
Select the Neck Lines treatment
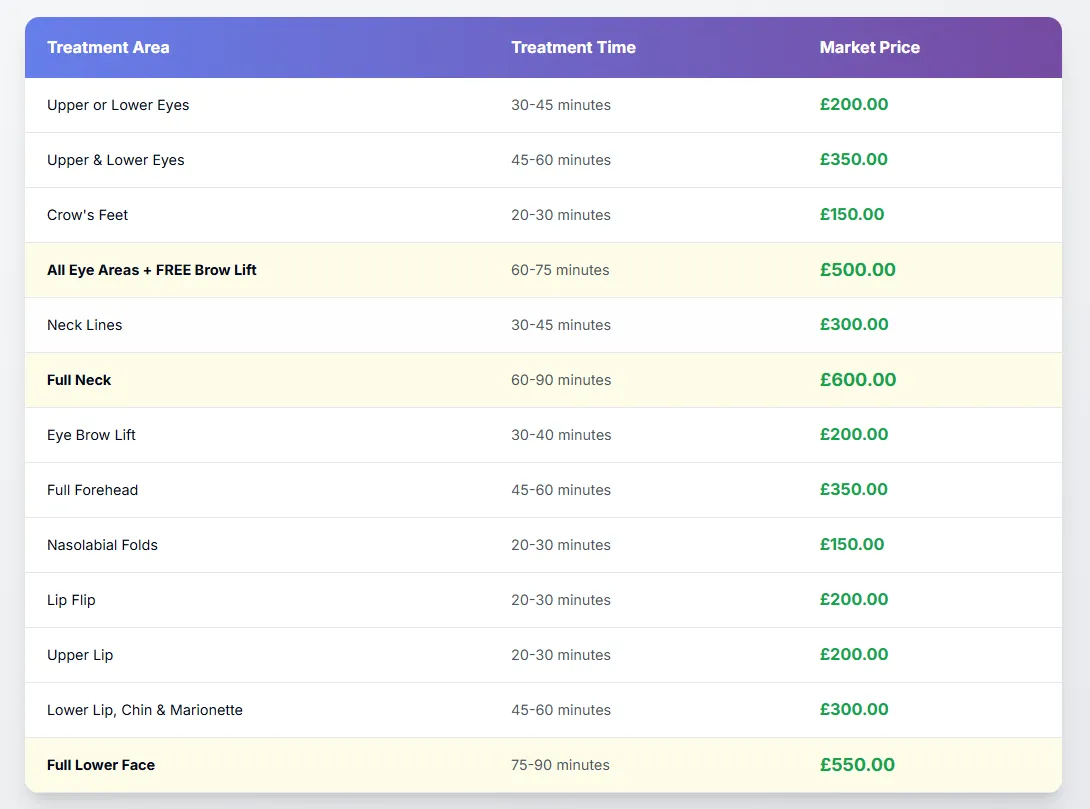click(85, 325)
